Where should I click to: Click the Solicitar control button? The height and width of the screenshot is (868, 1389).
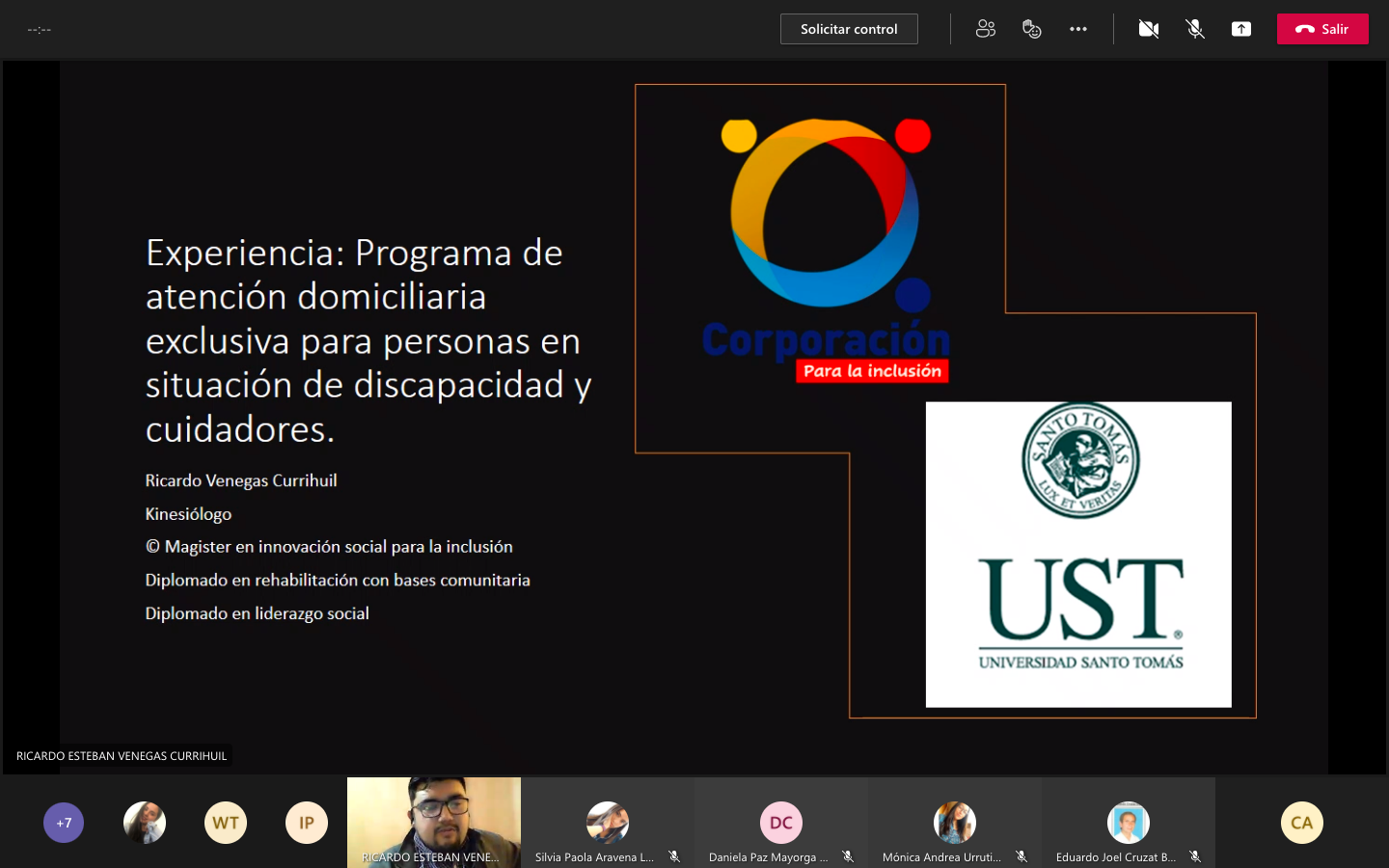tap(849, 29)
